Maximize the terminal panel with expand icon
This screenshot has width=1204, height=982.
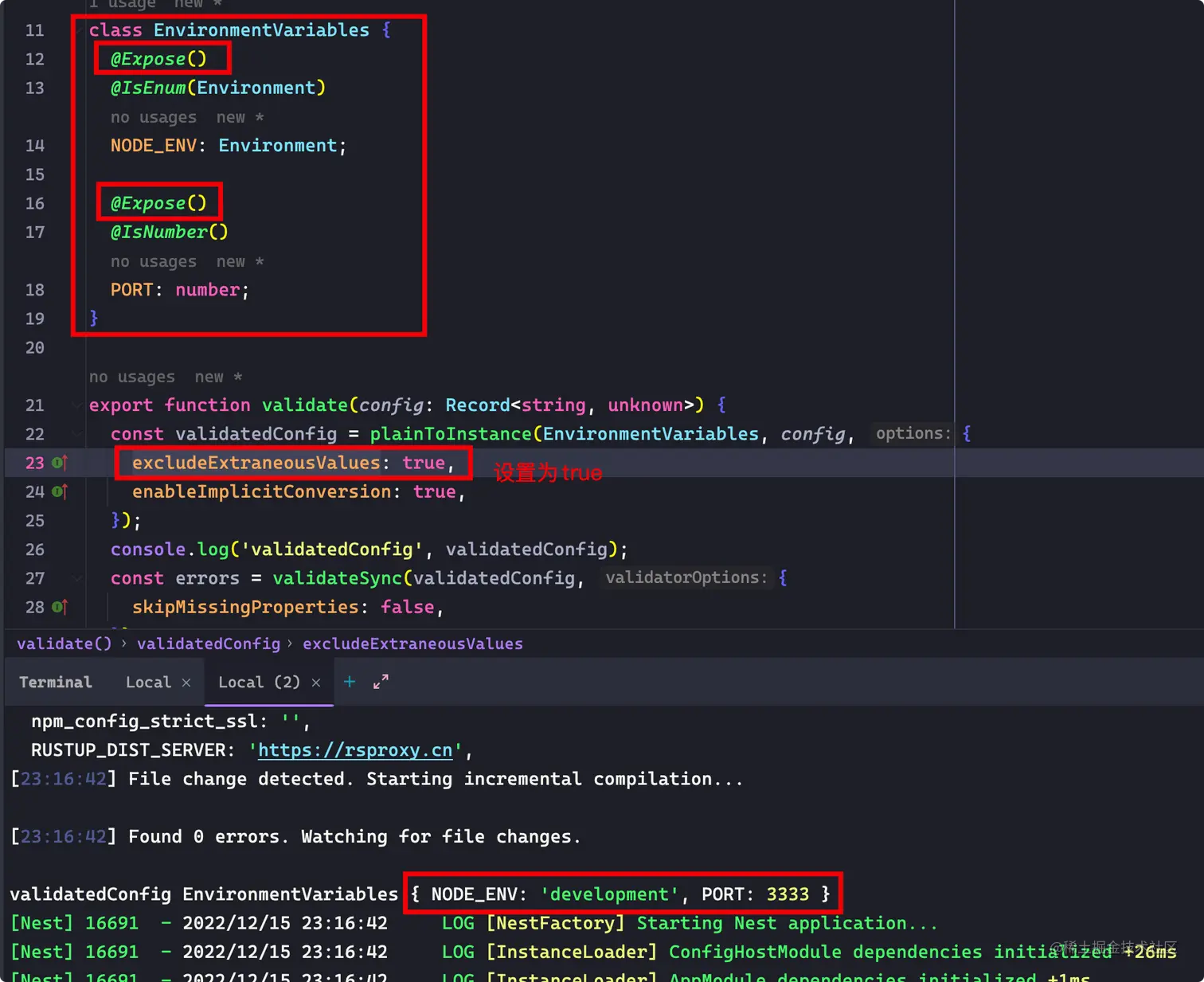point(381,682)
